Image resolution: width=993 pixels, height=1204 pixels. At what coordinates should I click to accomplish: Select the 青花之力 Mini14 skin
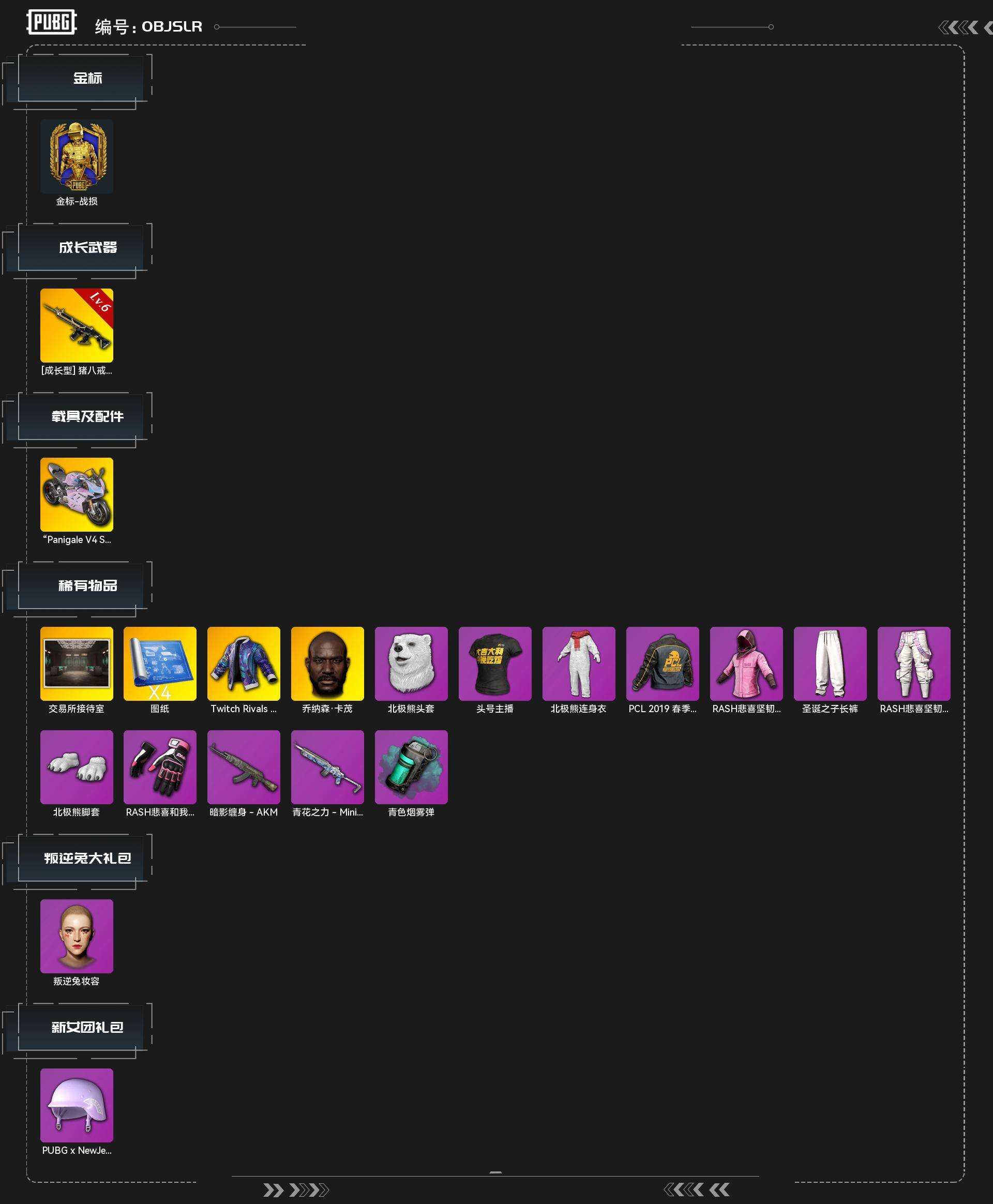[x=327, y=767]
